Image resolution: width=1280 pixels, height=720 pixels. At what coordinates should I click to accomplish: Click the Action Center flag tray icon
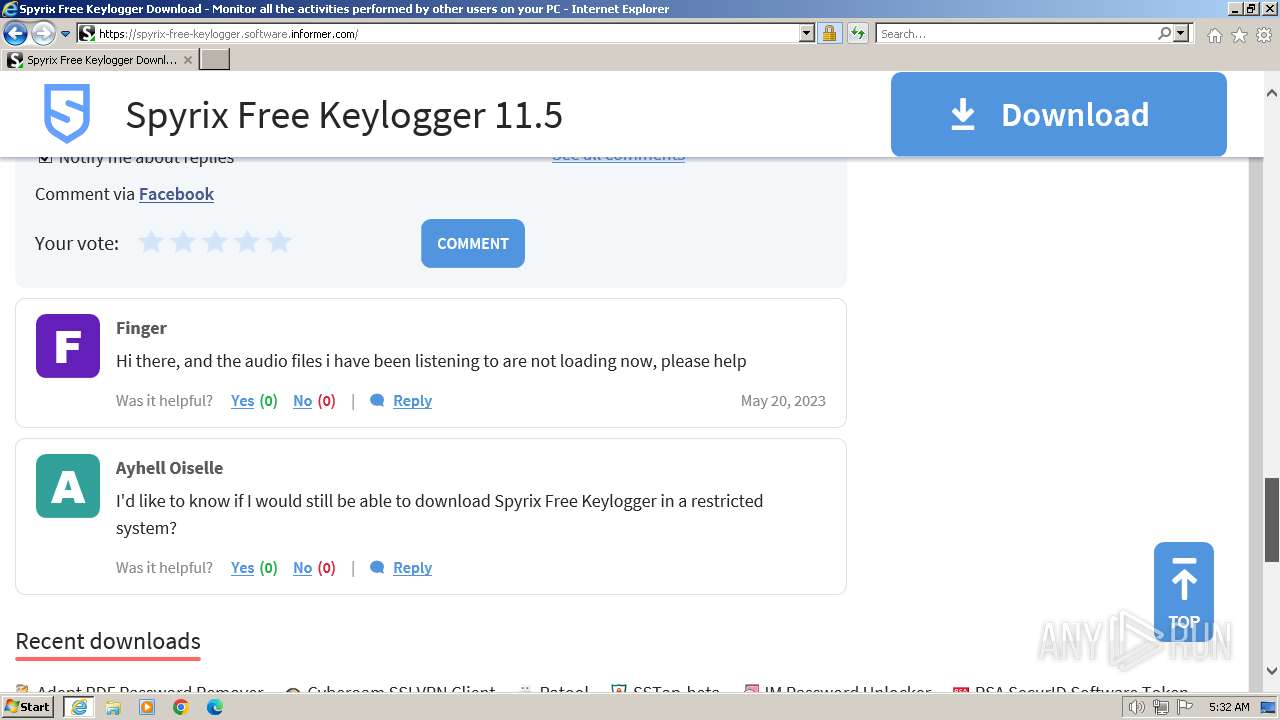1184,707
